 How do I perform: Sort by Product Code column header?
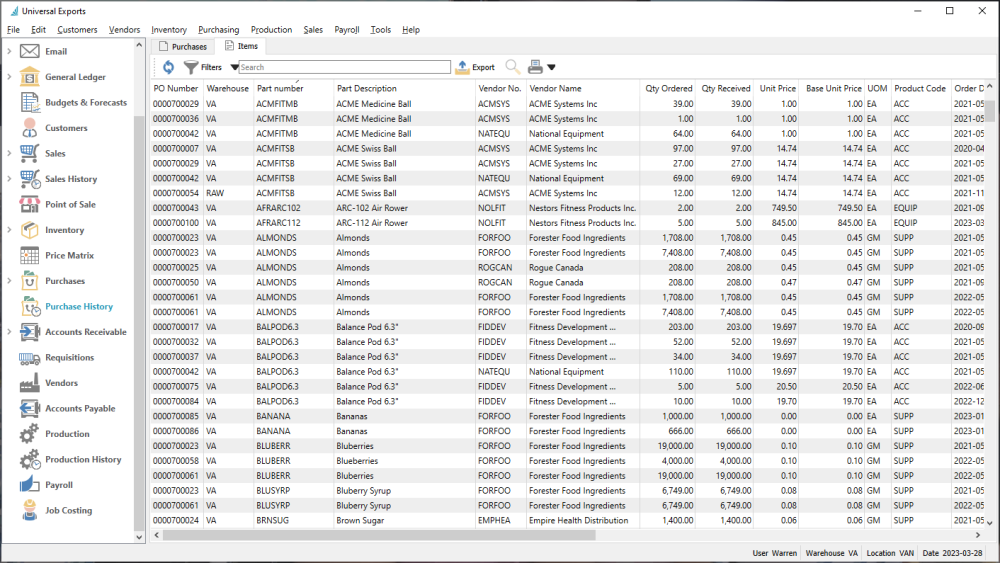[920, 88]
